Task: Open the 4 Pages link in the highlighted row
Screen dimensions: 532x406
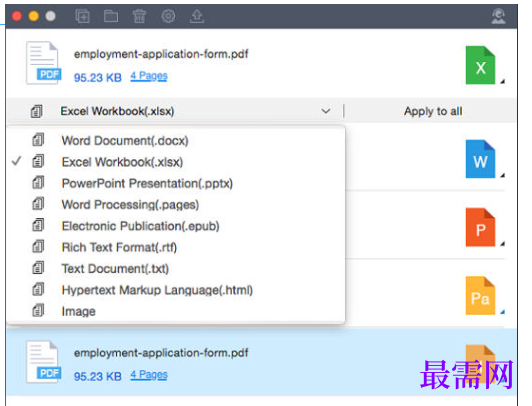Action: [x=149, y=375]
